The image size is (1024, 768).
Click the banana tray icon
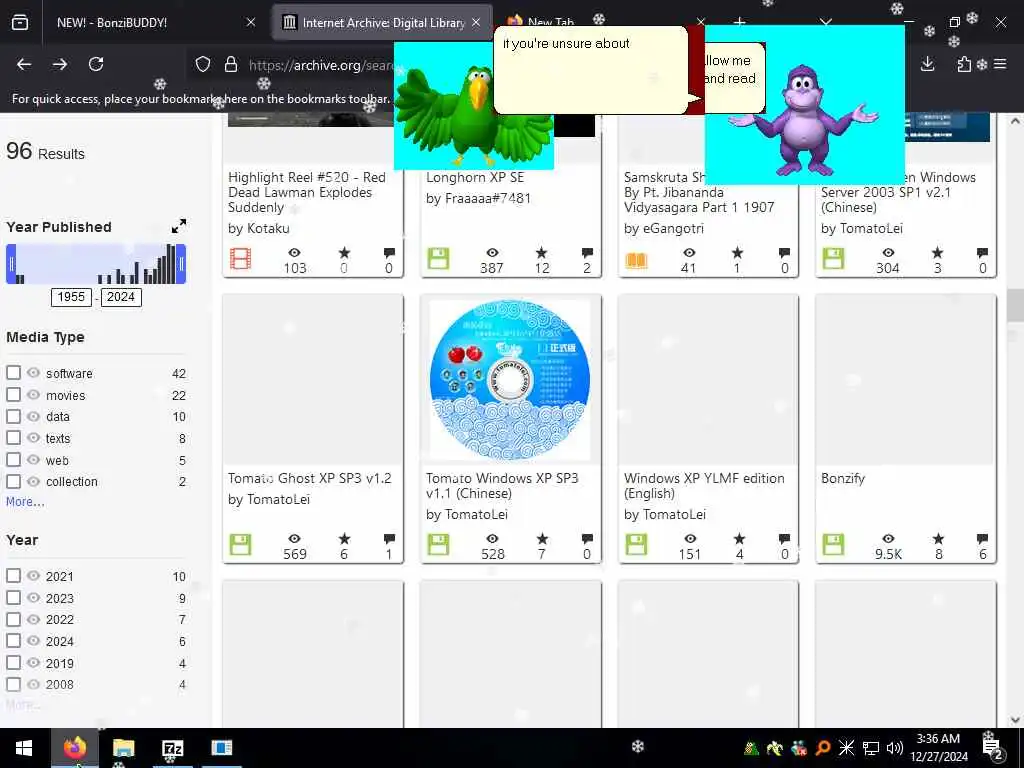tap(775, 748)
